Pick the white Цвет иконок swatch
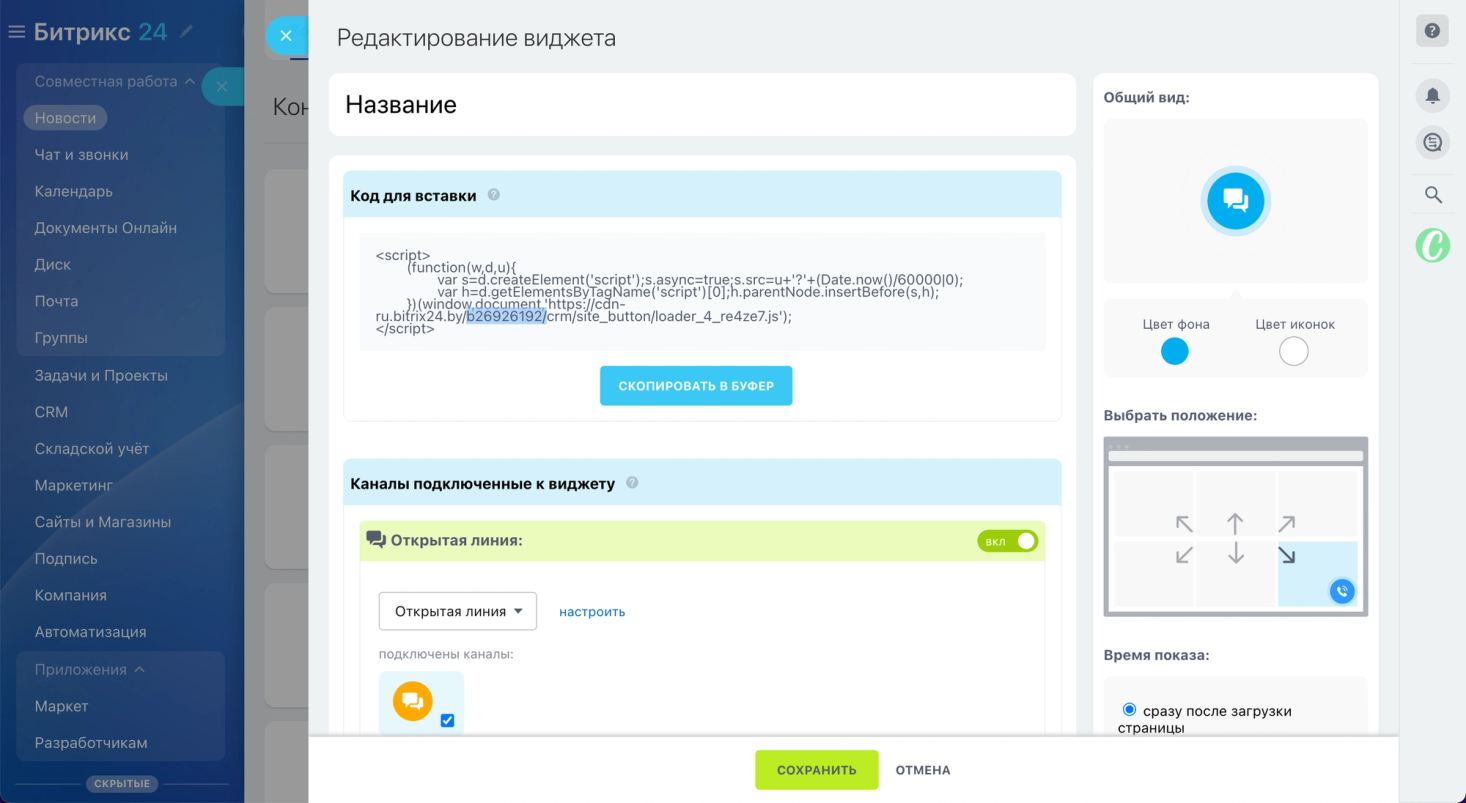This screenshot has width=1466, height=803. tap(1294, 351)
